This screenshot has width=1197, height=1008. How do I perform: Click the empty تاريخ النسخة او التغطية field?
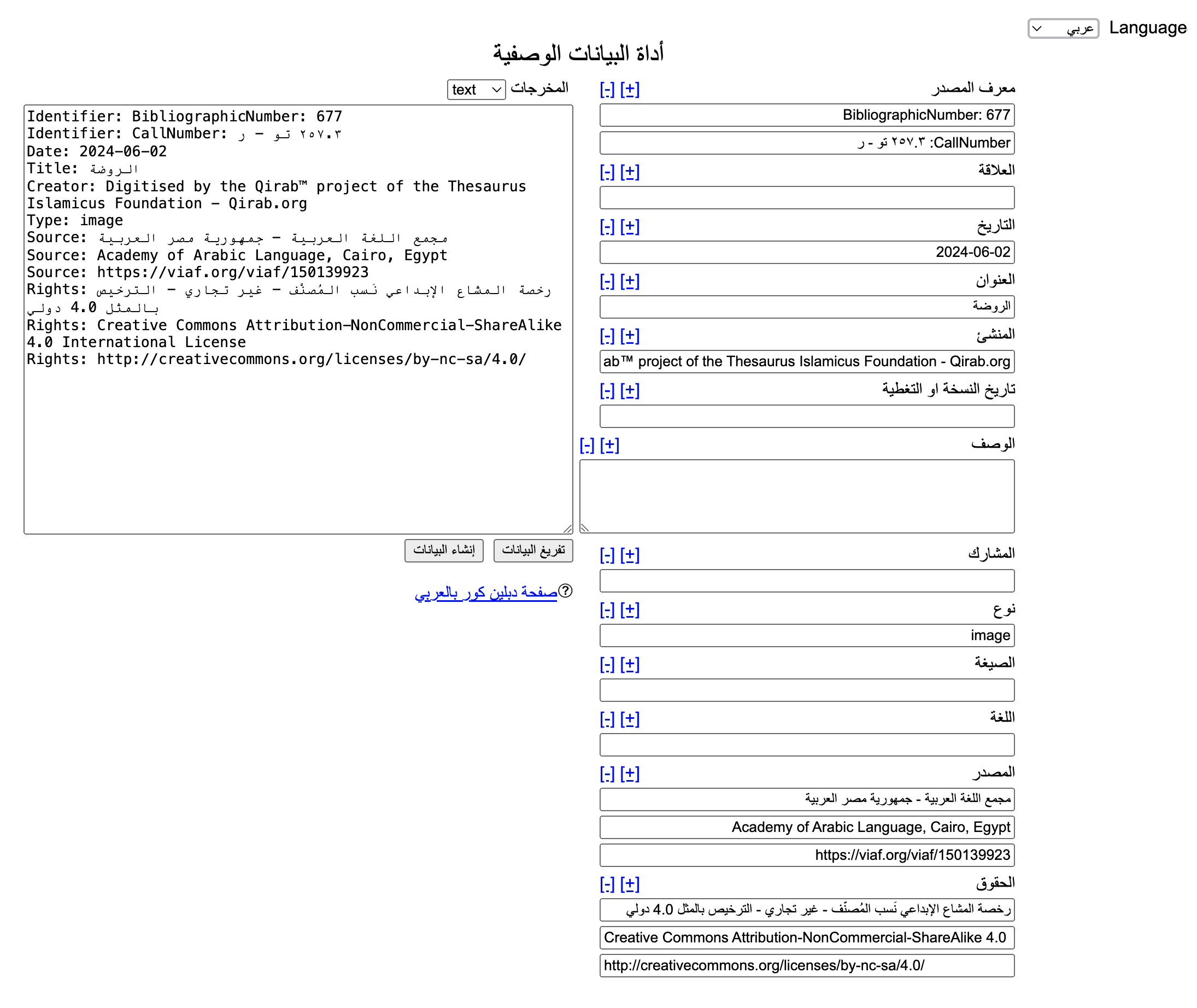(807, 417)
